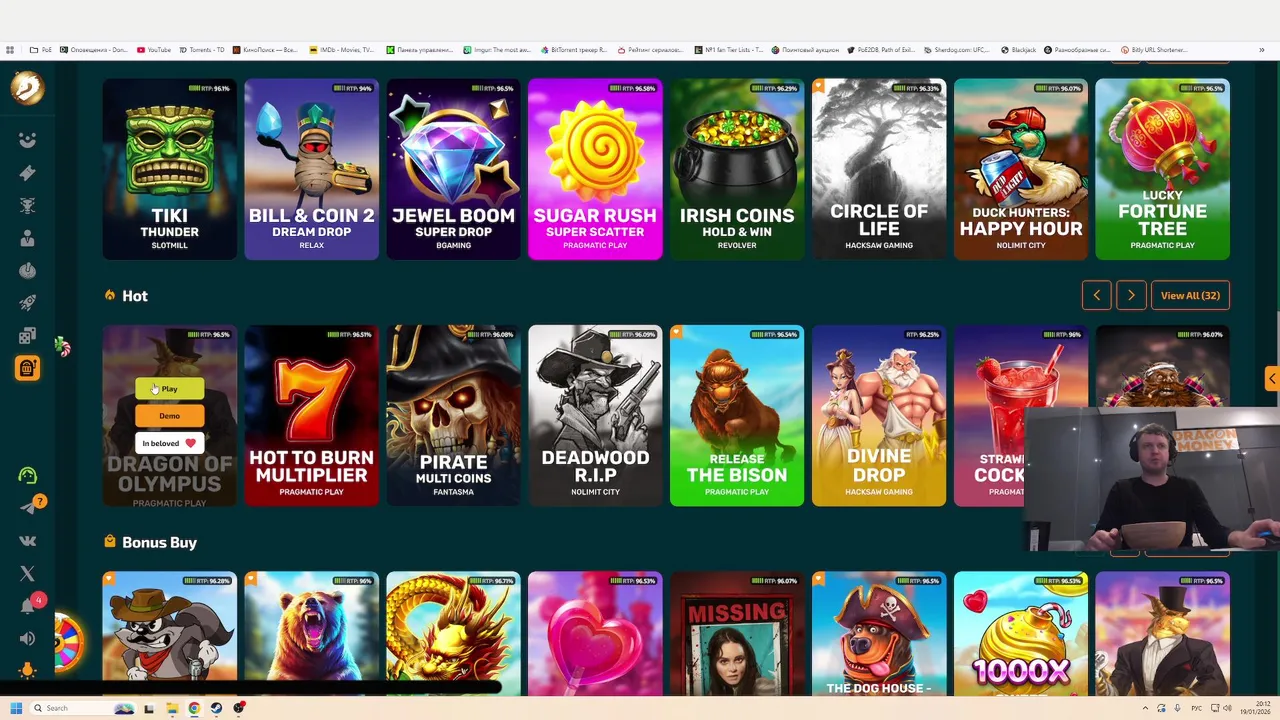The height and width of the screenshot is (720, 1280).
Task: Toggle the light bulb theme icon
Action: pyautogui.click(x=27, y=671)
